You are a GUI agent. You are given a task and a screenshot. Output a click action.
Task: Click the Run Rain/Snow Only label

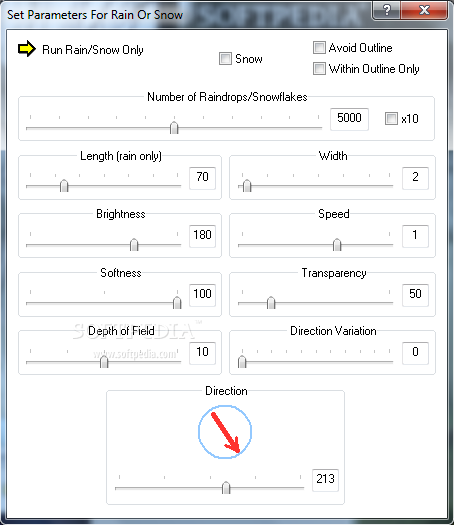pyautogui.click(x=93, y=50)
